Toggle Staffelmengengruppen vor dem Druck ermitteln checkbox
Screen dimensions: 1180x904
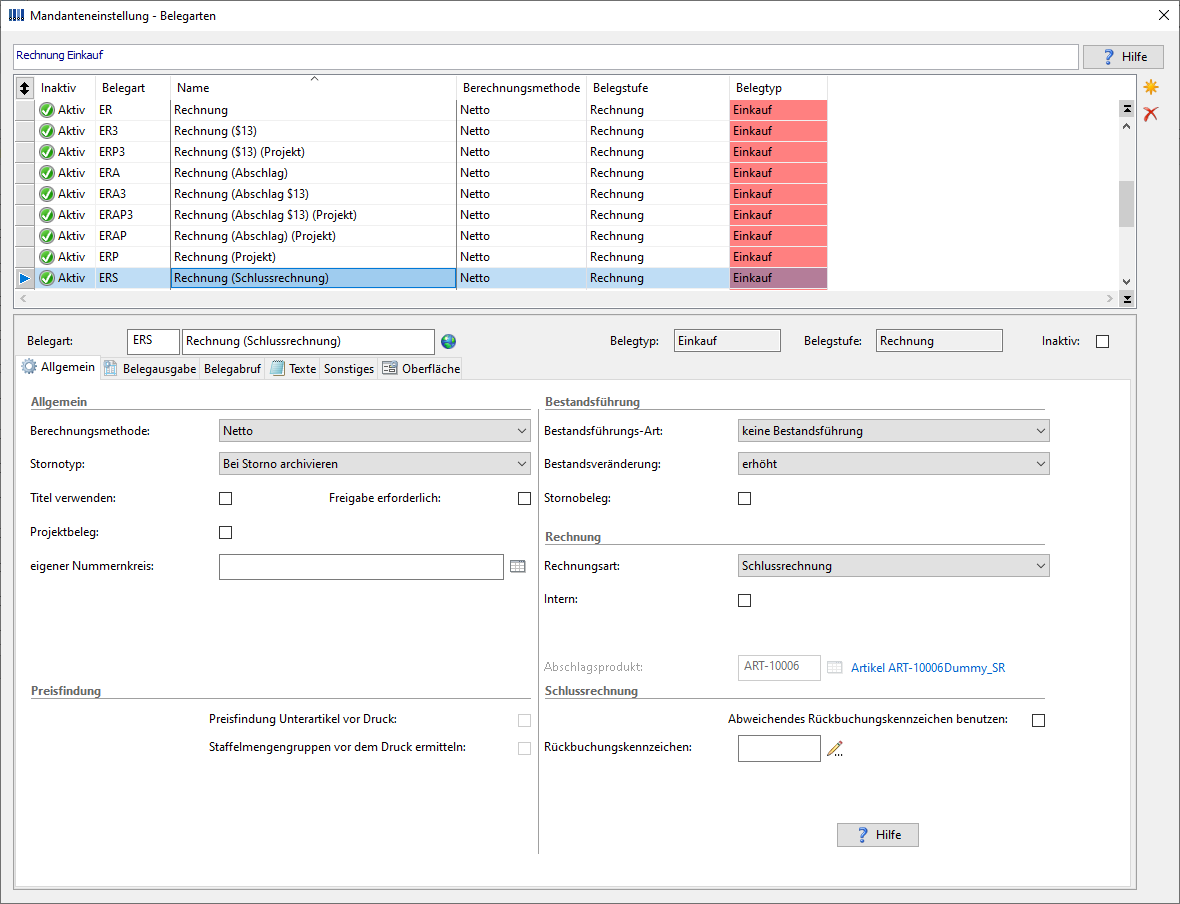point(525,748)
